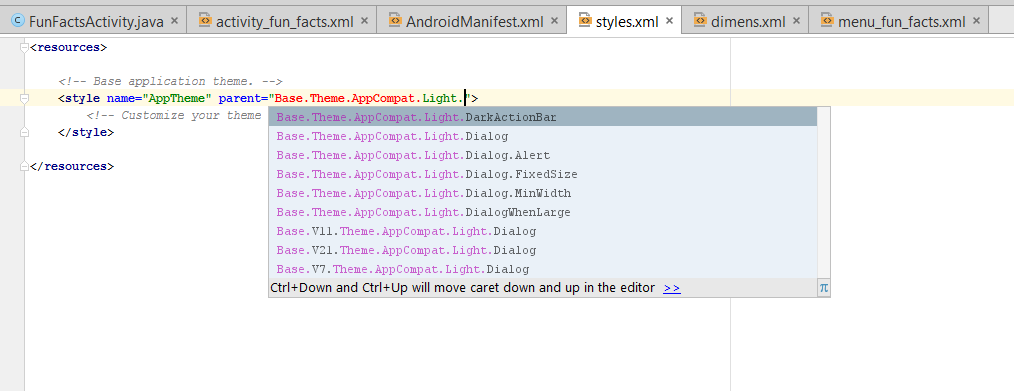The height and width of the screenshot is (391, 1014).
Task: Click the pi icon in completion popup
Action: click(823, 288)
